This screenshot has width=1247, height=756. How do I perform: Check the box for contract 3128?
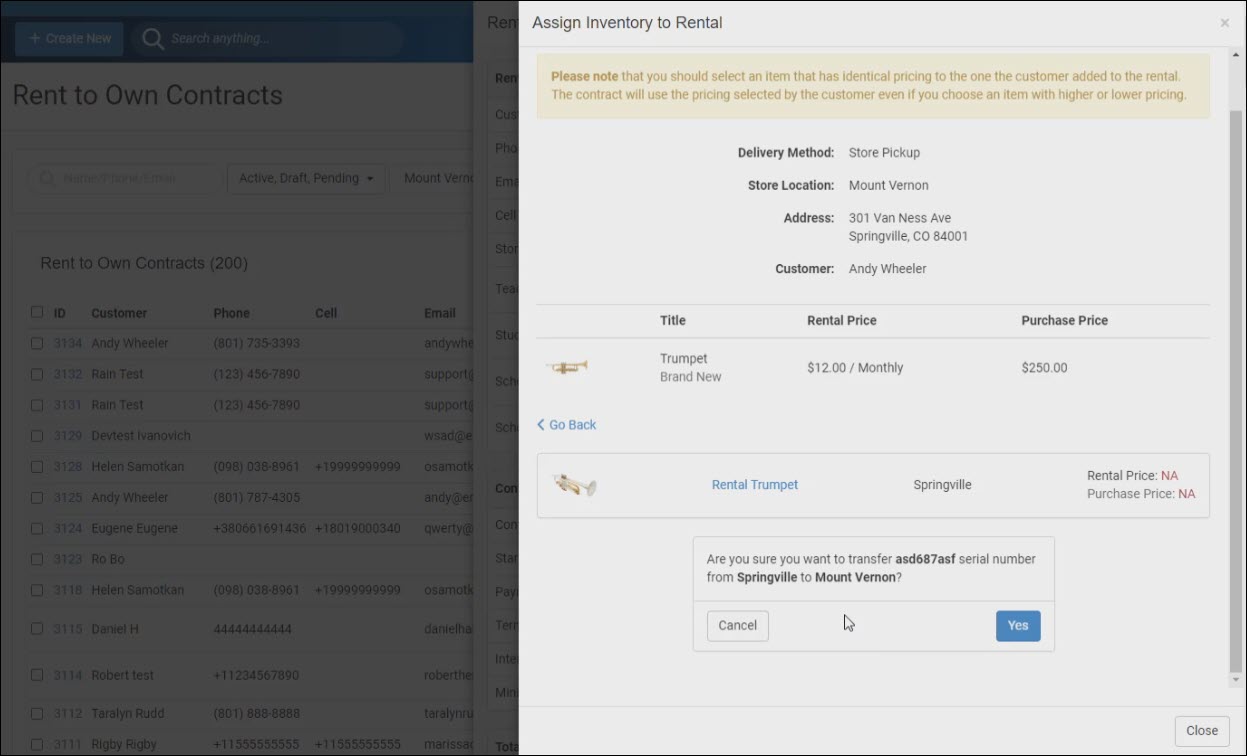pos(37,467)
